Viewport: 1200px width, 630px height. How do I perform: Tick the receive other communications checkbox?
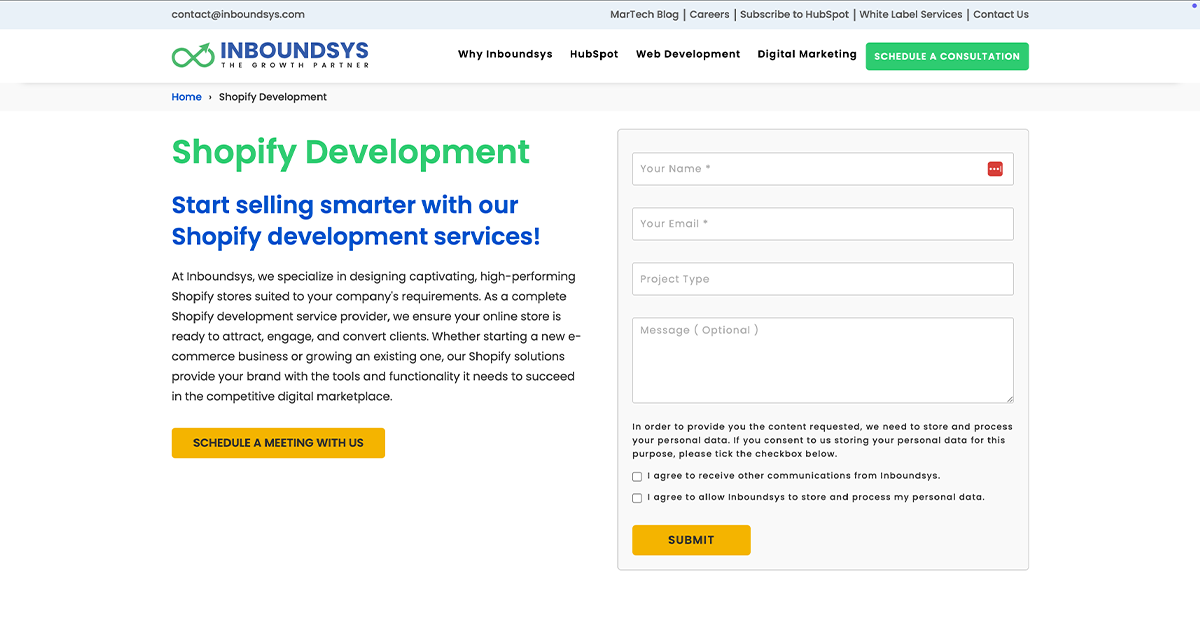coord(637,477)
